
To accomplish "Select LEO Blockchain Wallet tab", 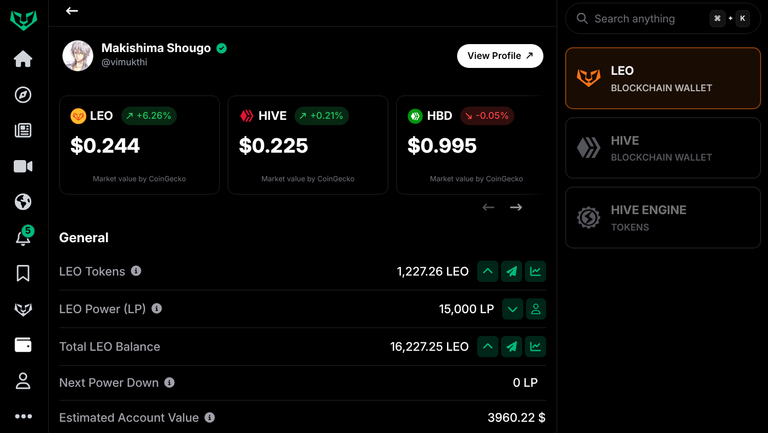I will [663, 78].
